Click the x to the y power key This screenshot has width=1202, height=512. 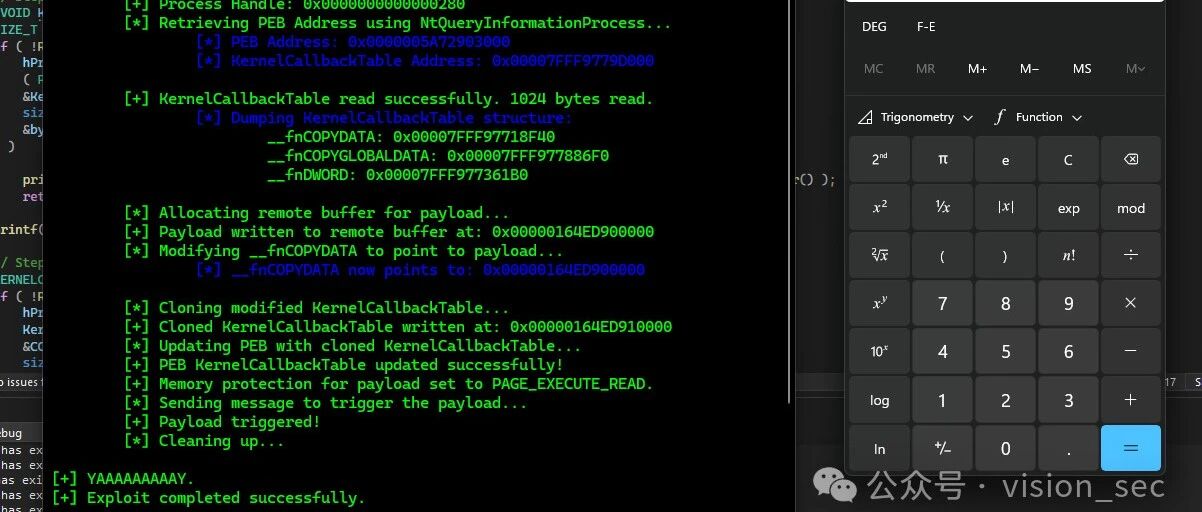pos(880,304)
